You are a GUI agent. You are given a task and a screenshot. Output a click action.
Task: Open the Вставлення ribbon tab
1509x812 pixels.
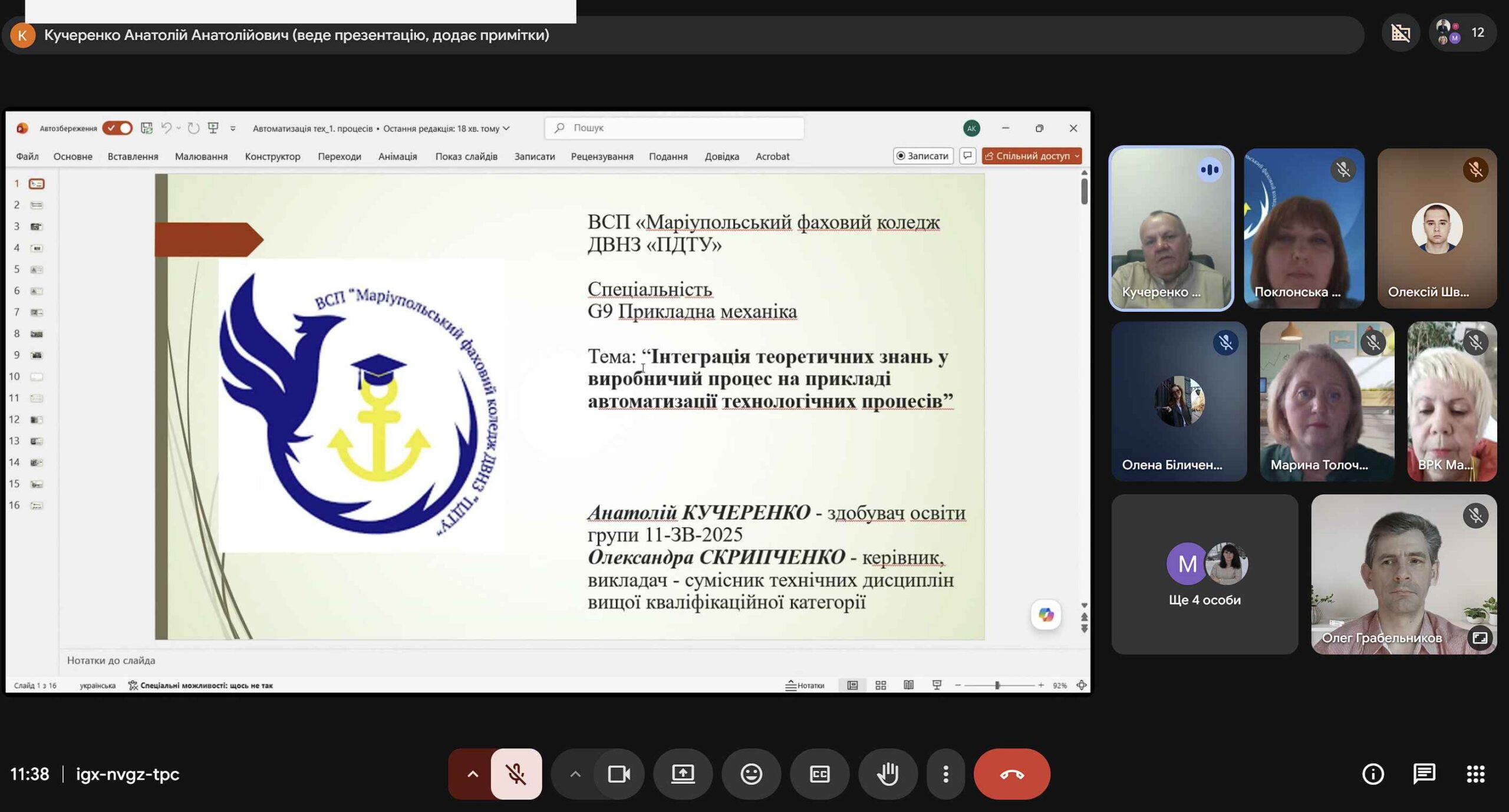pyautogui.click(x=133, y=156)
